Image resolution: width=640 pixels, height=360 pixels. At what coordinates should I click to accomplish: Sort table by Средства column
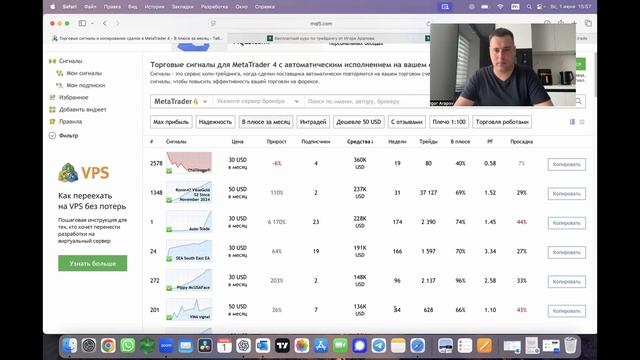click(x=360, y=142)
